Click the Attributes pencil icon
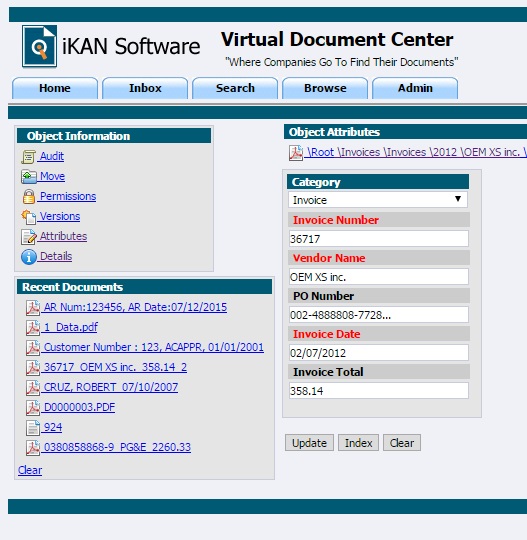Image resolution: width=527 pixels, height=540 pixels. click(29, 237)
